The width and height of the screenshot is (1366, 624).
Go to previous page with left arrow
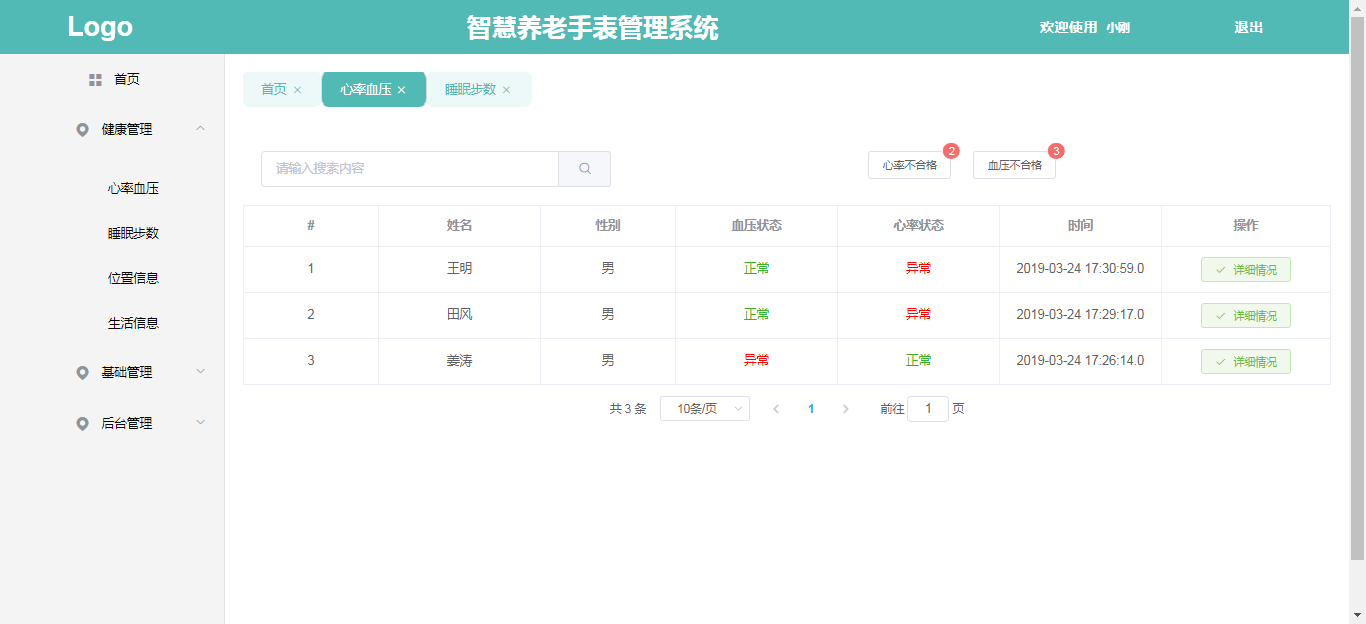[x=776, y=409]
